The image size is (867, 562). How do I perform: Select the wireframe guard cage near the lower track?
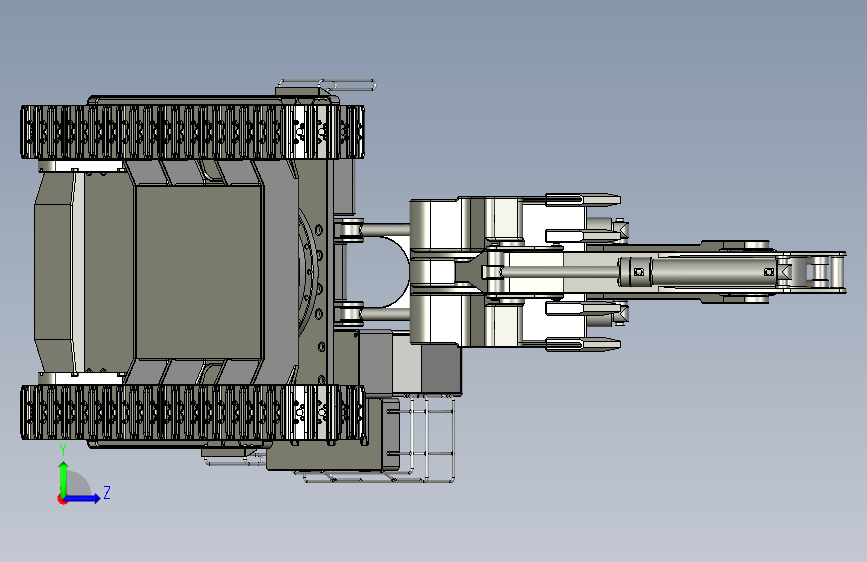[426, 438]
